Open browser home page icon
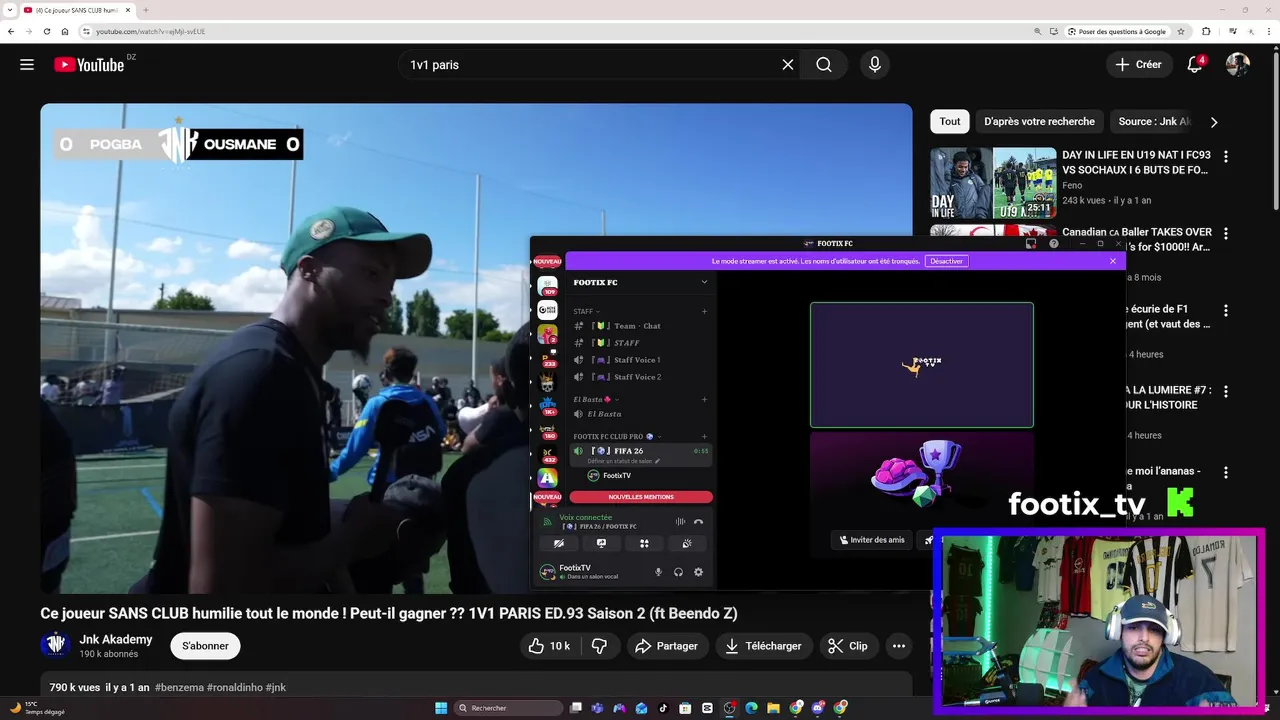The height and width of the screenshot is (720, 1280). pyautogui.click(x=65, y=31)
